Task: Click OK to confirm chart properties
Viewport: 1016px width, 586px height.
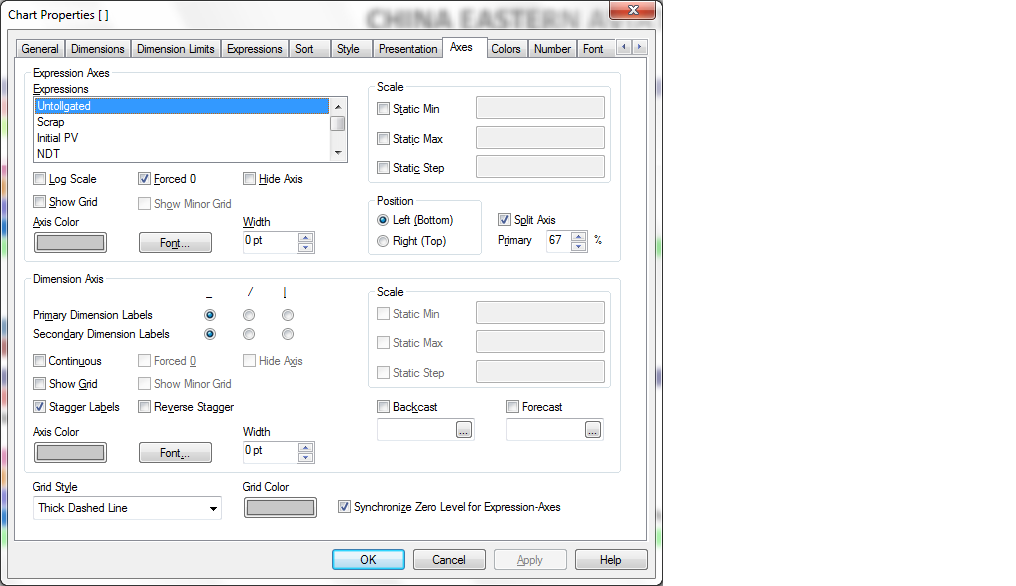Action: click(x=368, y=559)
